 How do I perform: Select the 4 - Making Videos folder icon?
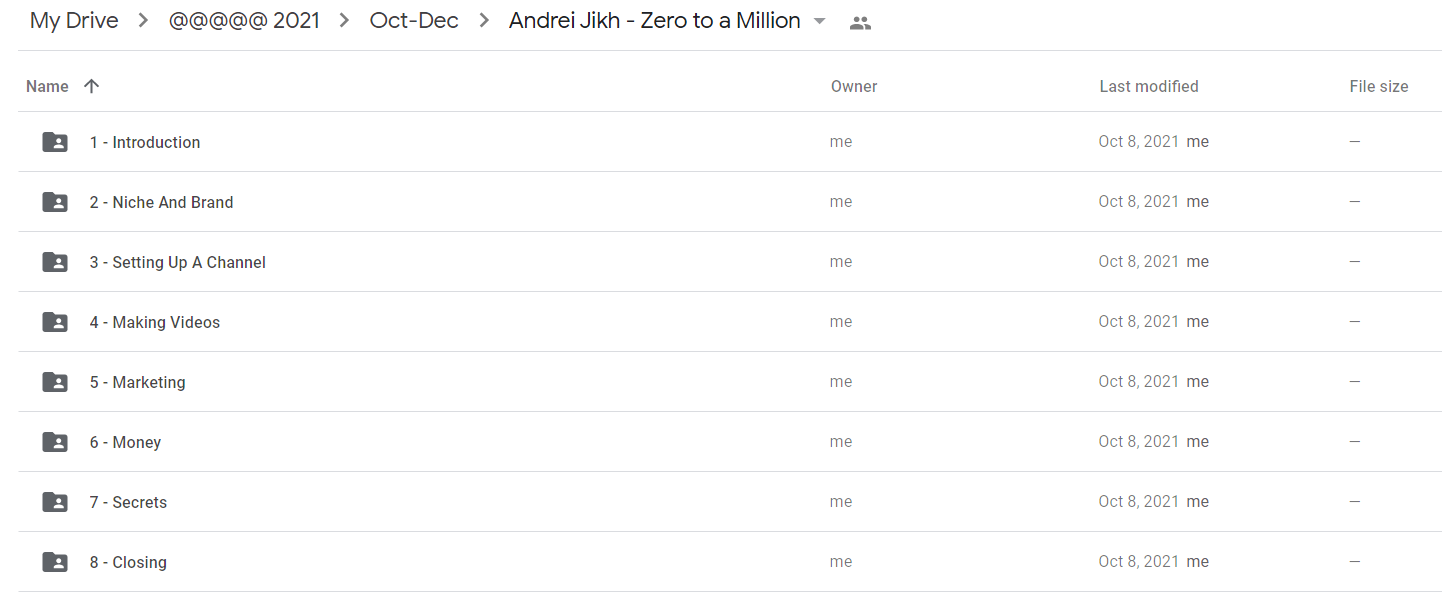tap(55, 322)
